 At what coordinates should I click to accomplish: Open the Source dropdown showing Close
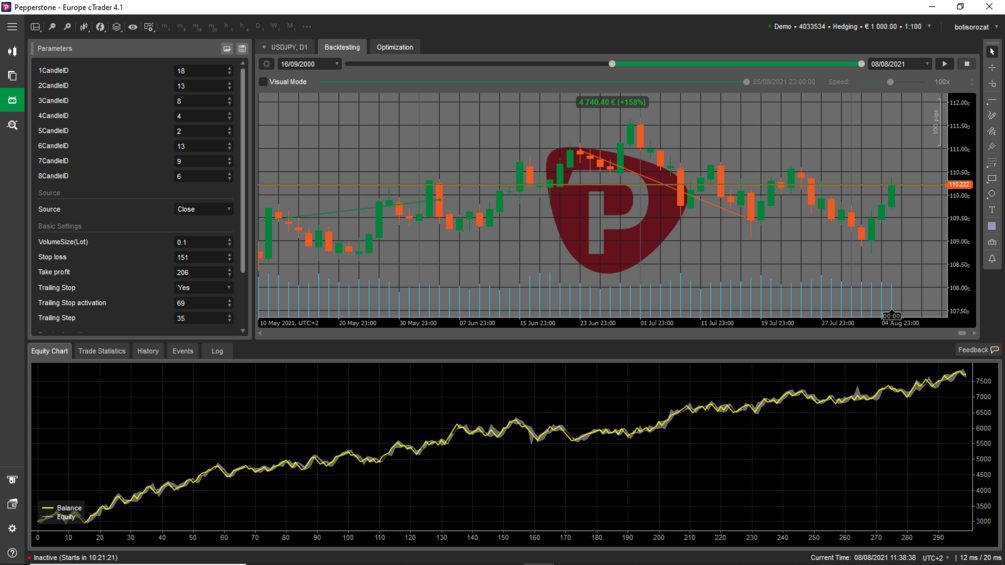pyautogui.click(x=203, y=209)
